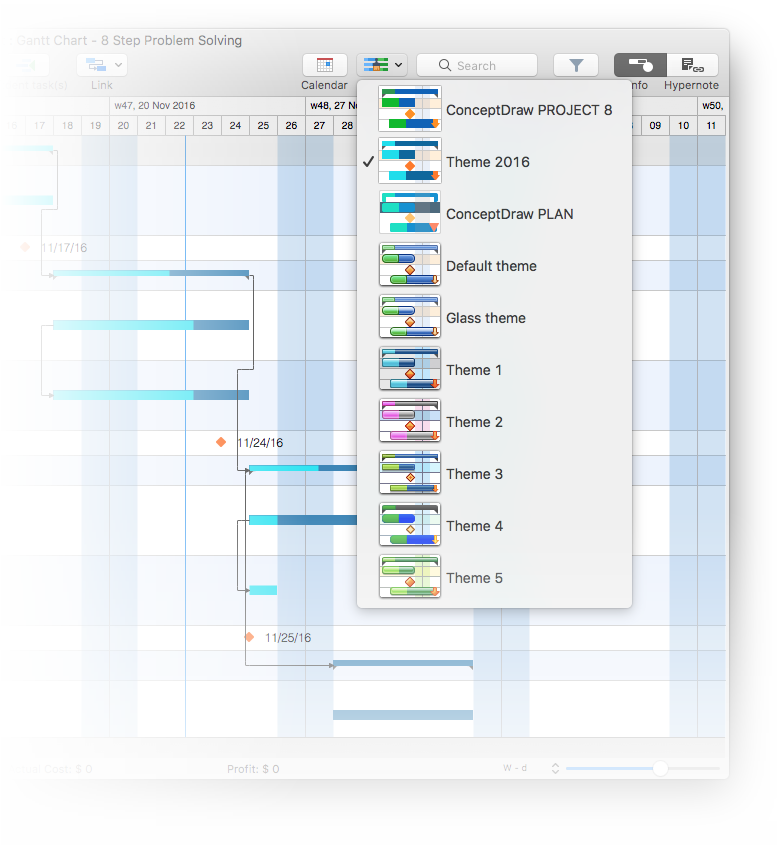Select the checked Theme 2016 entry
Image resolution: width=777 pixels, height=846 pixels.
[494, 162]
